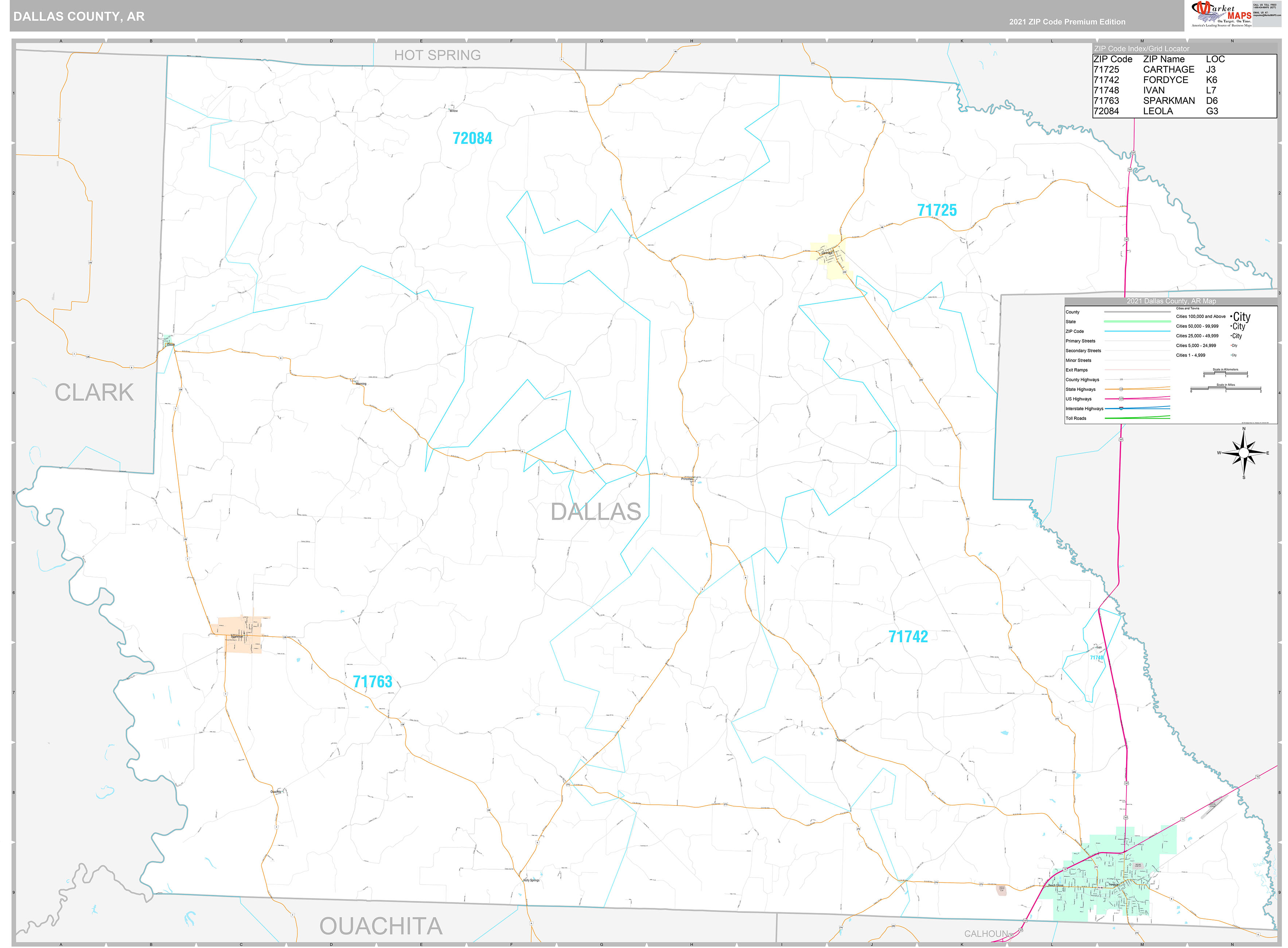Click the compass rose north-arrow icon
Screen dimensions: 1288x948
pos(1243,453)
